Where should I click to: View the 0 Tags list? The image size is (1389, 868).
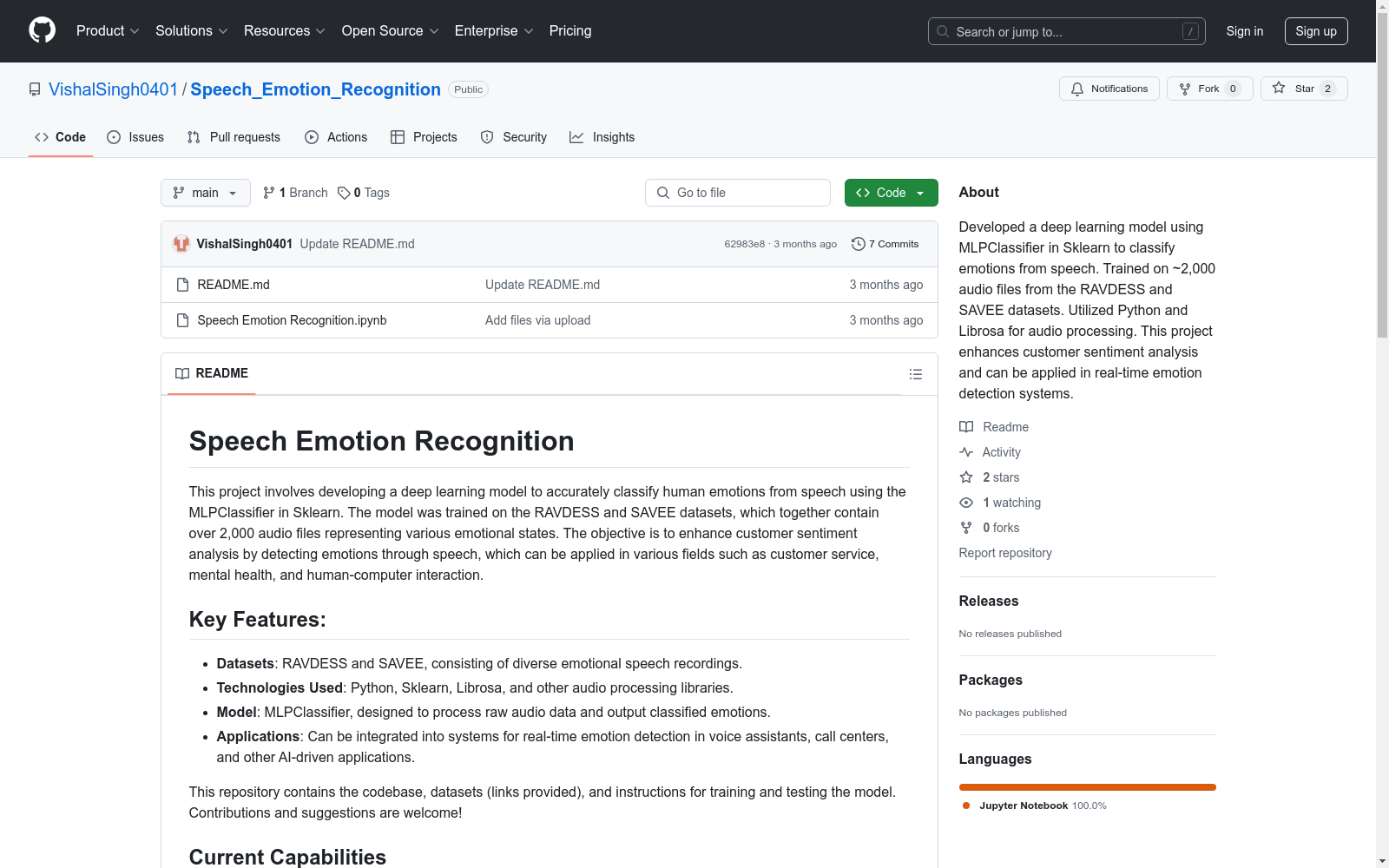(x=364, y=193)
